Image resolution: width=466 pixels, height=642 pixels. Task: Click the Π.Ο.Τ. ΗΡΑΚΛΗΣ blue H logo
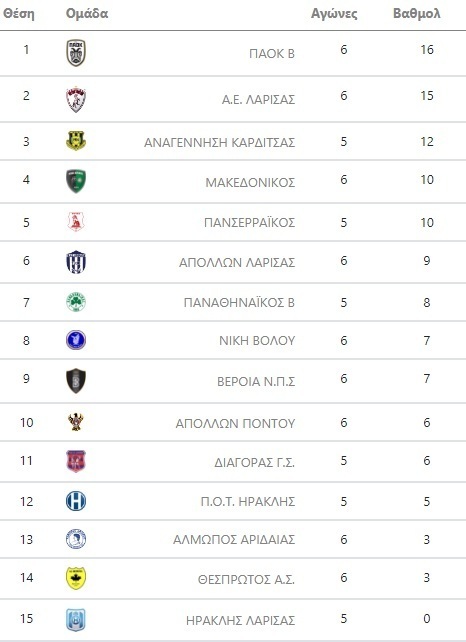76,501
